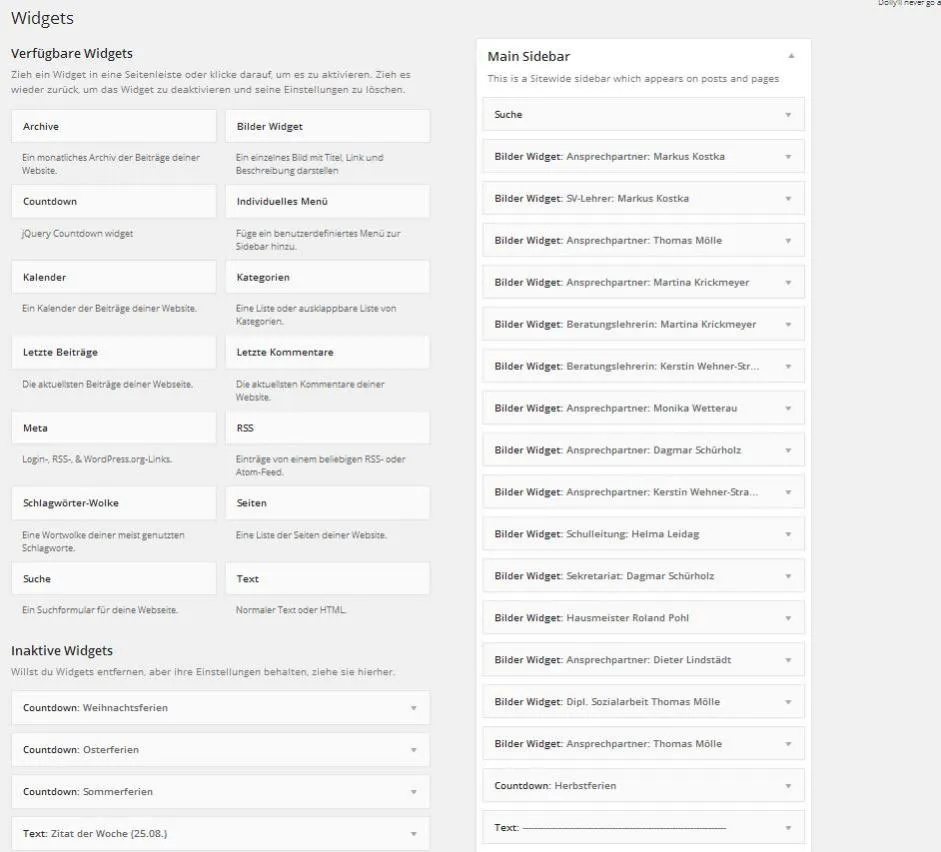Pick the Kategorien widget
Image resolution: width=941 pixels, height=852 pixels.
328,277
